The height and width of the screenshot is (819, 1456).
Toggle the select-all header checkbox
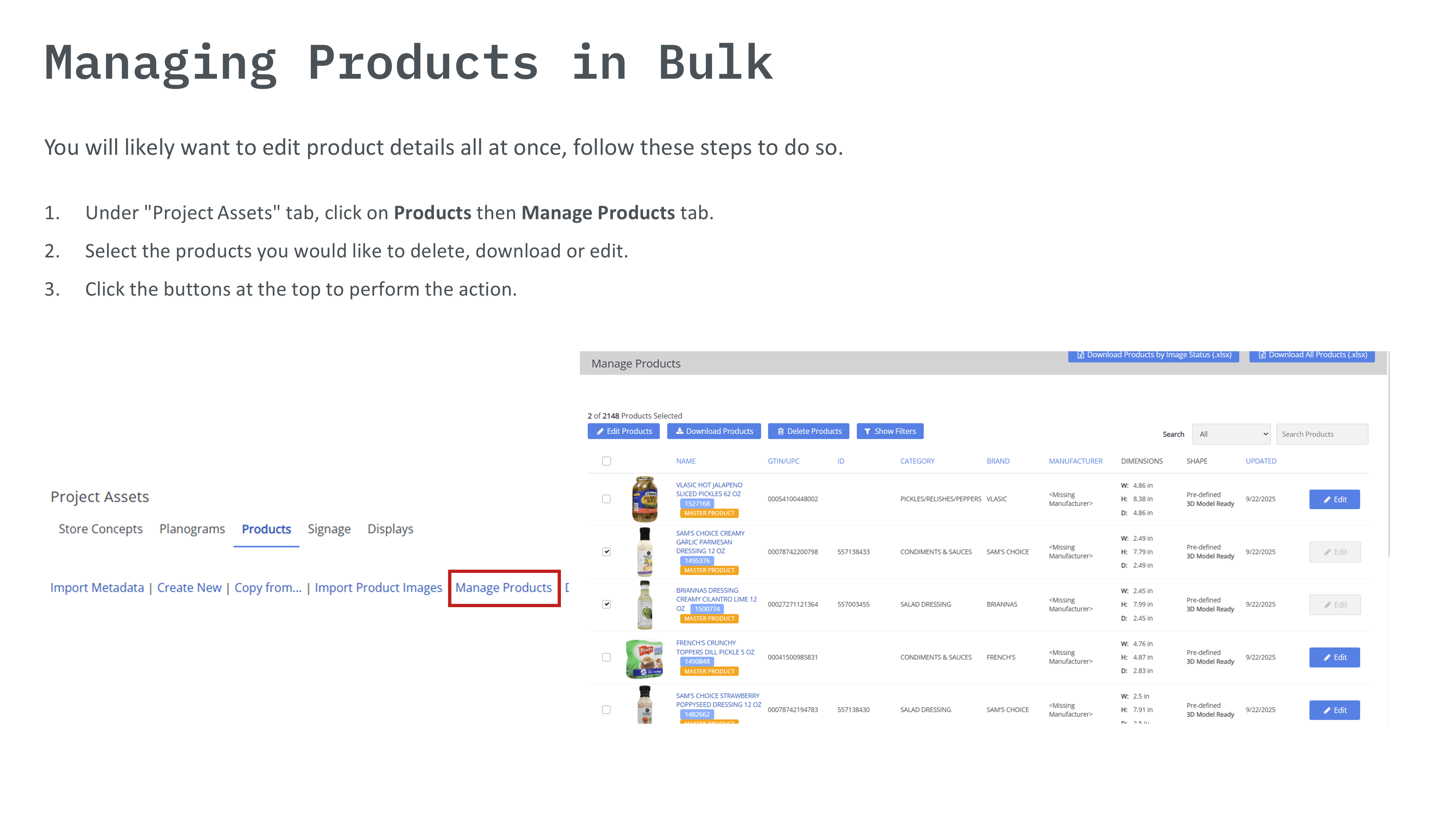[x=606, y=461]
